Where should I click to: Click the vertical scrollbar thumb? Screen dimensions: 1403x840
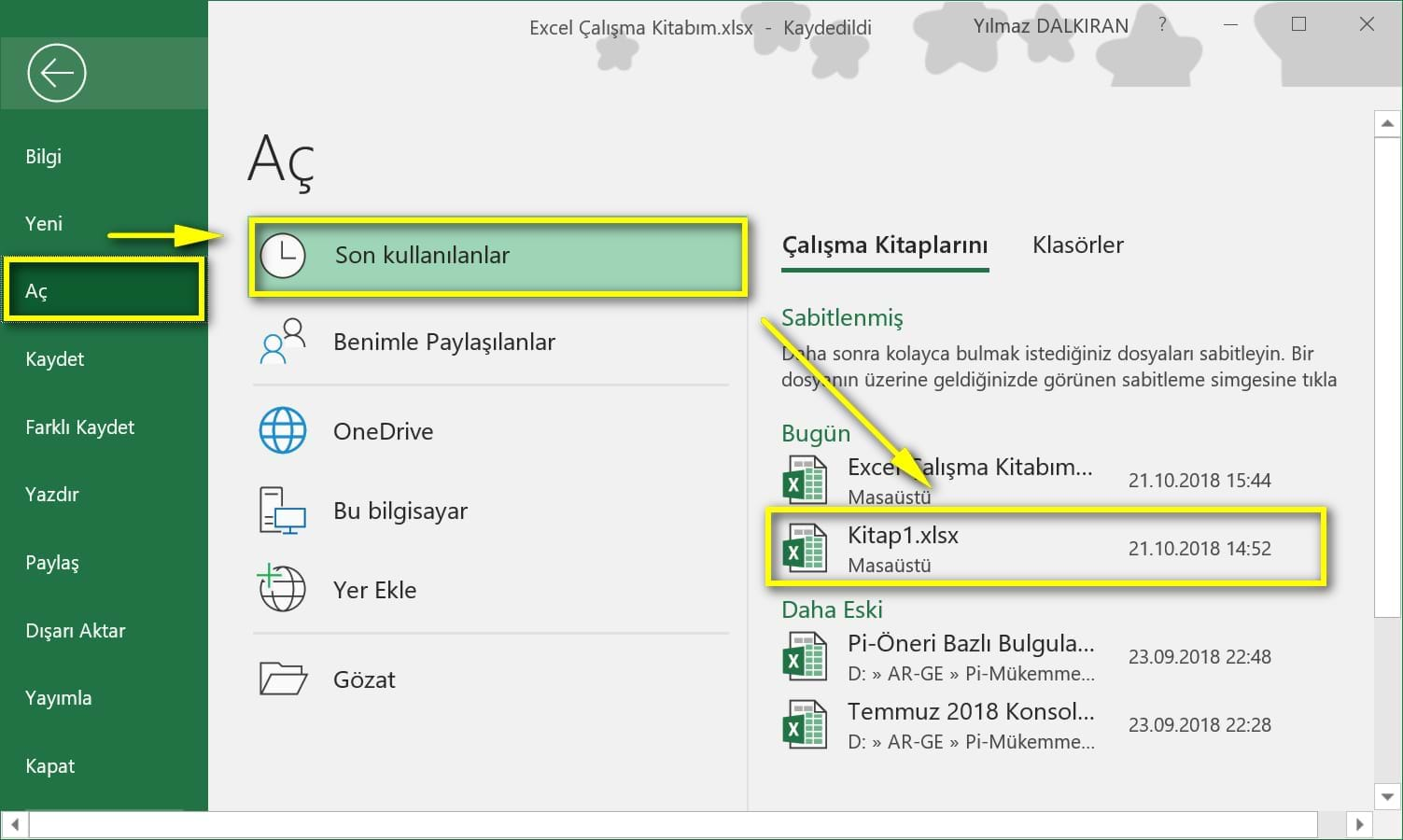(x=1387, y=376)
